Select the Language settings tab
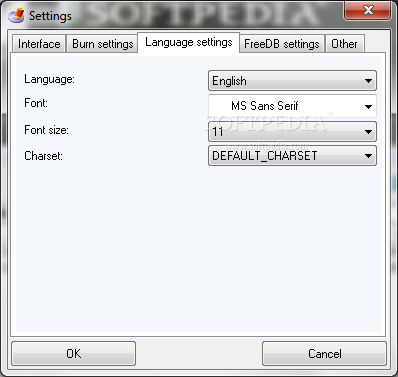This screenshot has height=377, width=398. click(x=189, y=43)
